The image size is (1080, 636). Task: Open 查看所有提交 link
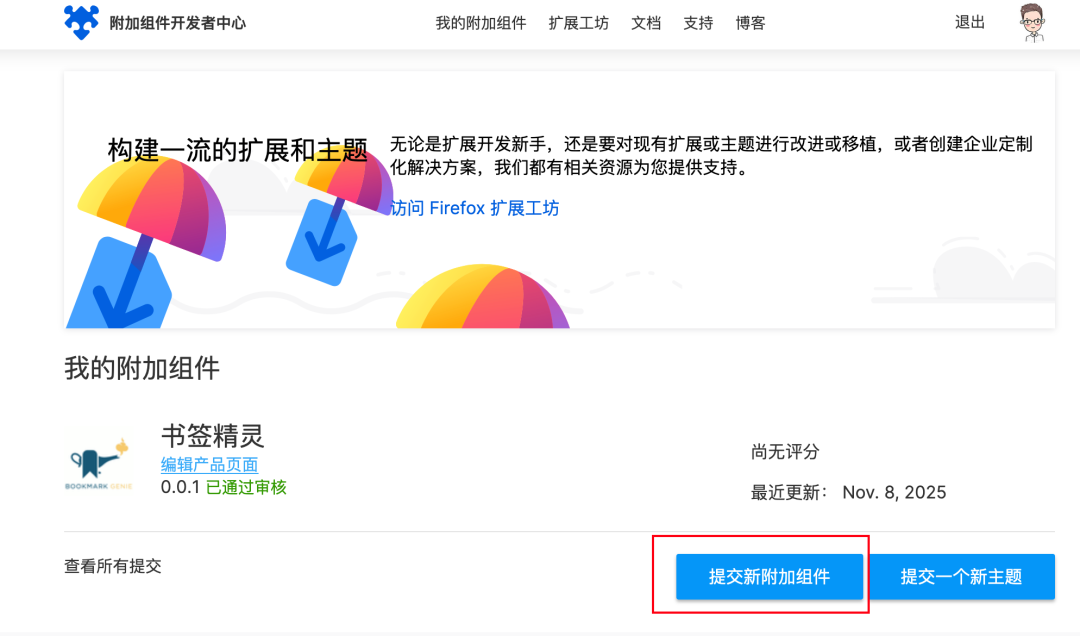113,566
